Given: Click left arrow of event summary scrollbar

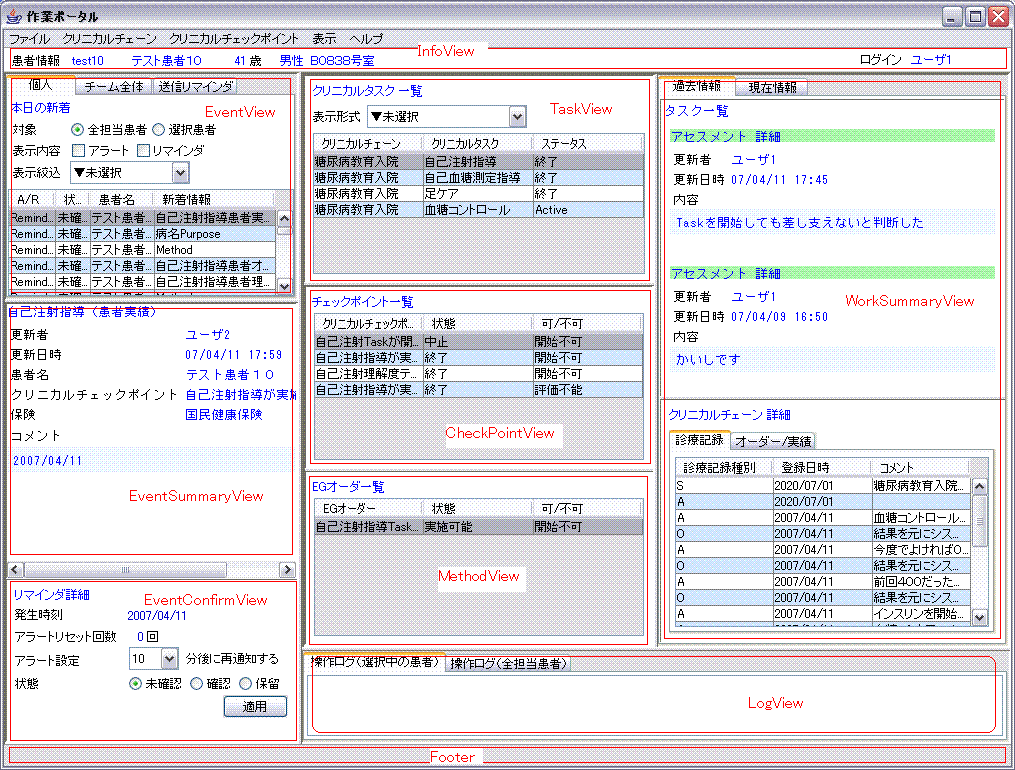Looking at the screenshot, I should [16, 569].
